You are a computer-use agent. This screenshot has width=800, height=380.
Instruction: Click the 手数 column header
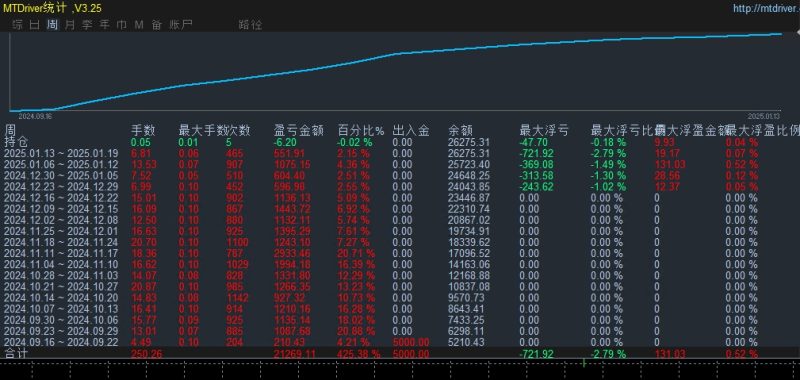143,131
